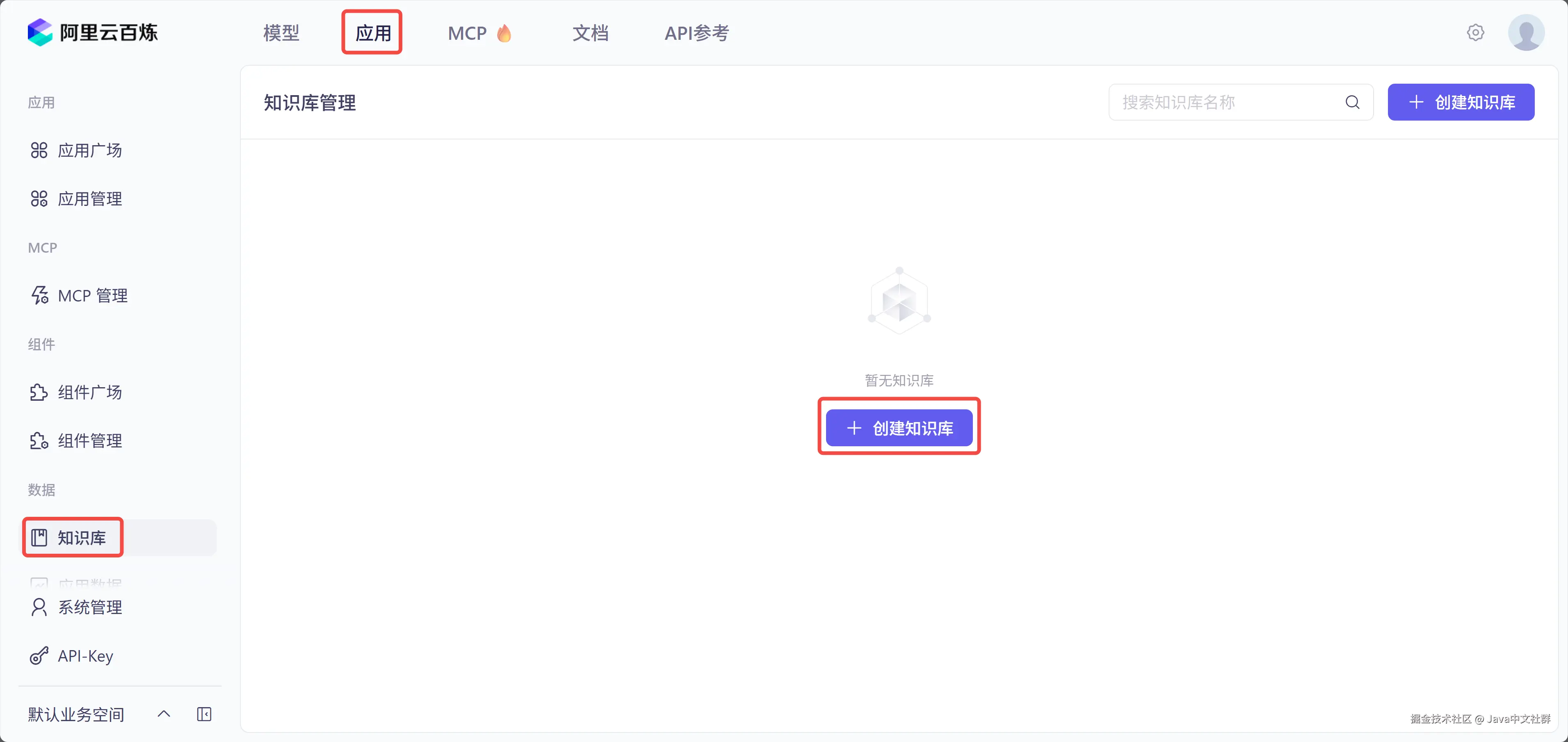
Task: Collapse sidebar with panel toggle icon
Action: [x=204, y=714]
